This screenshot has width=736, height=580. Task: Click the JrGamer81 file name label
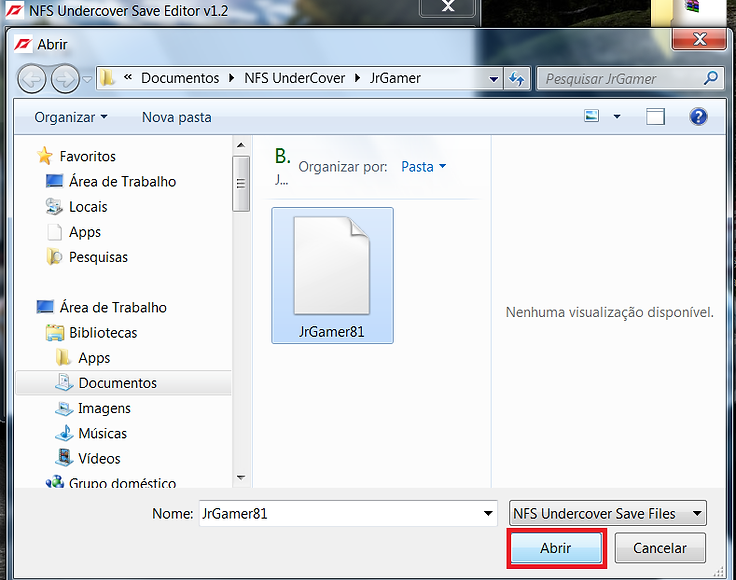[331, 332]
